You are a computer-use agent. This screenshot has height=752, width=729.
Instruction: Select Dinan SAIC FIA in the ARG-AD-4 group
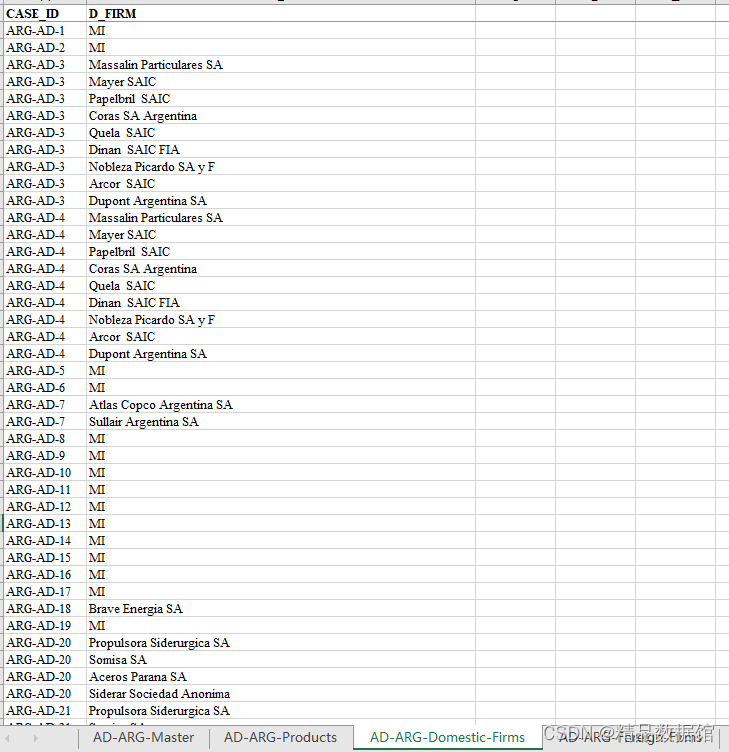click(281, 303)
